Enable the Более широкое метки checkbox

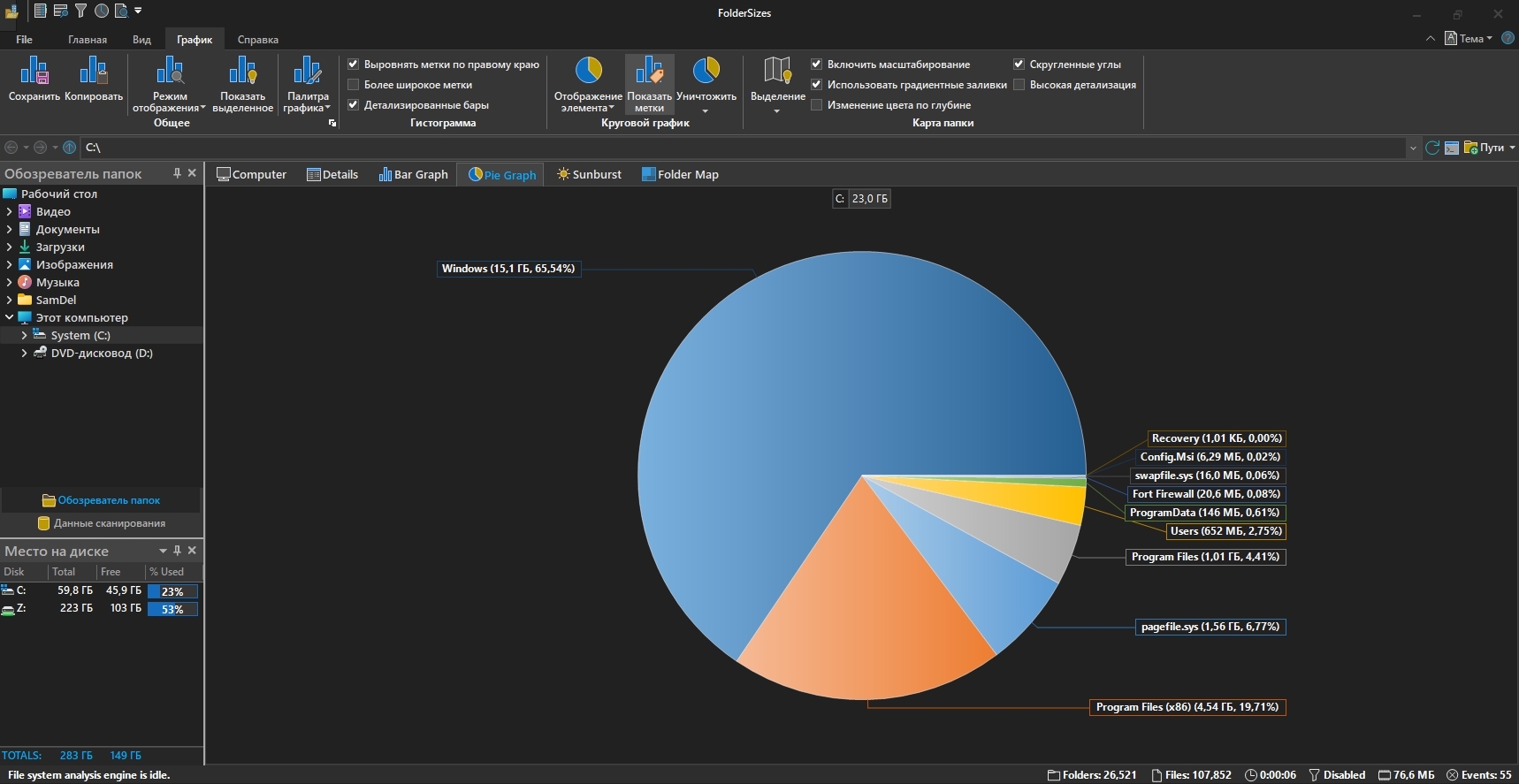pyautogui.click(x=354, y=85)
